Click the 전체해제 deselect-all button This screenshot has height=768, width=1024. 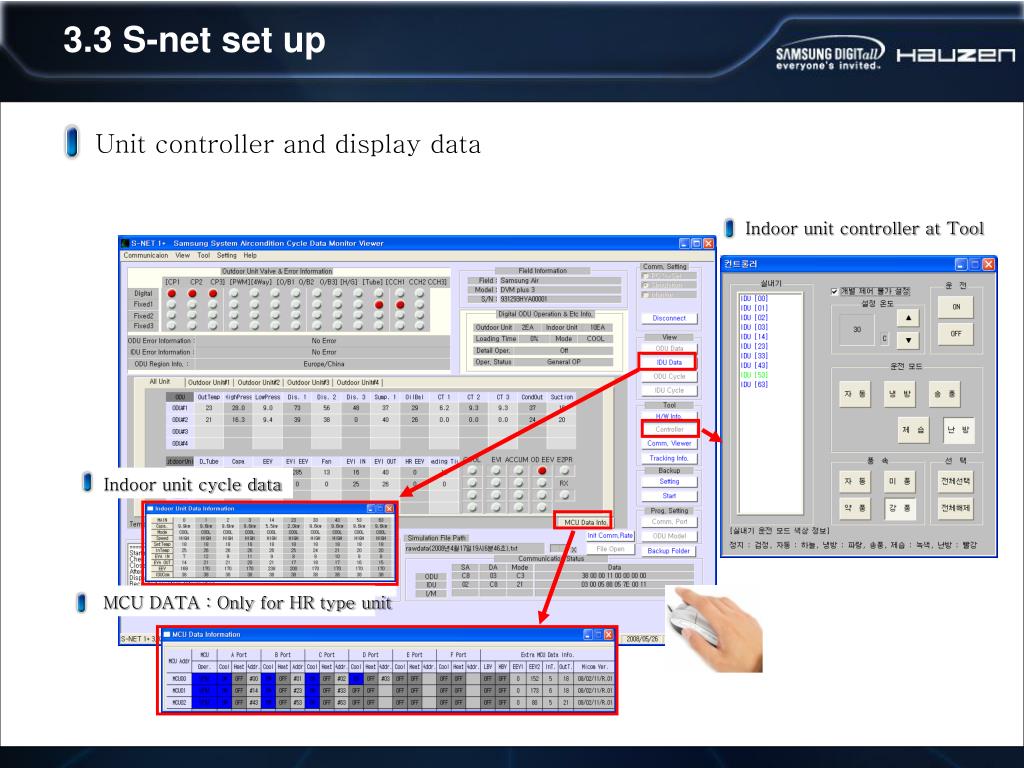pyautogui.click(x=955, y=508)
